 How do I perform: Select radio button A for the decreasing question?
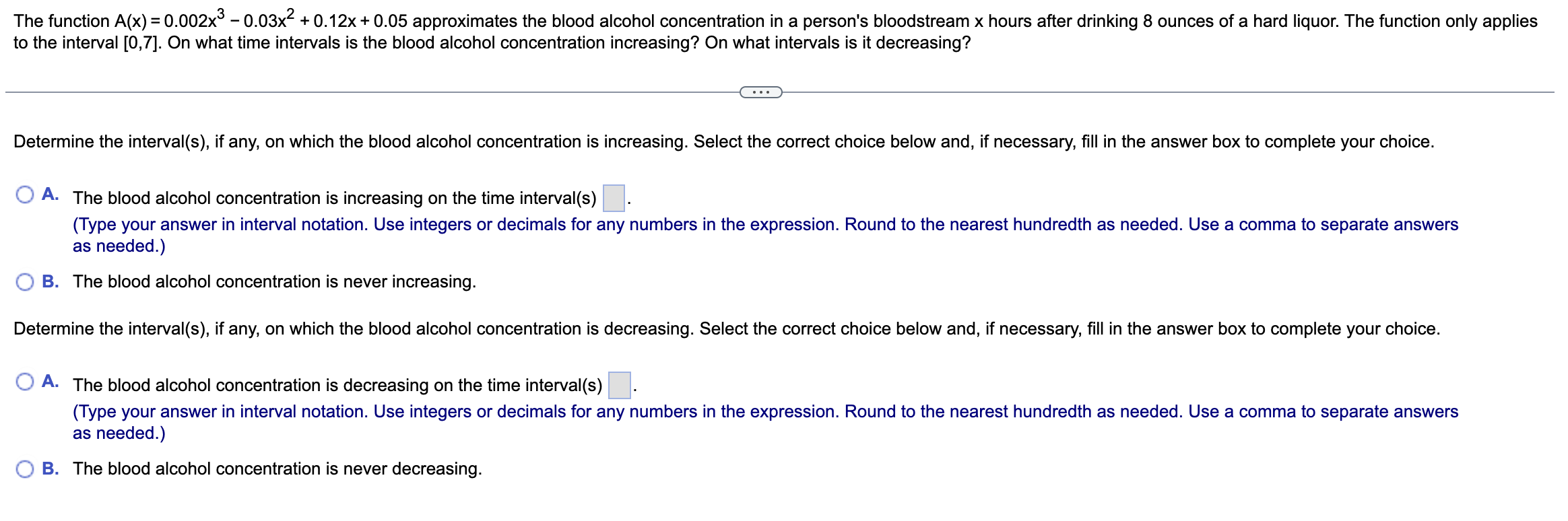point(25,382)
